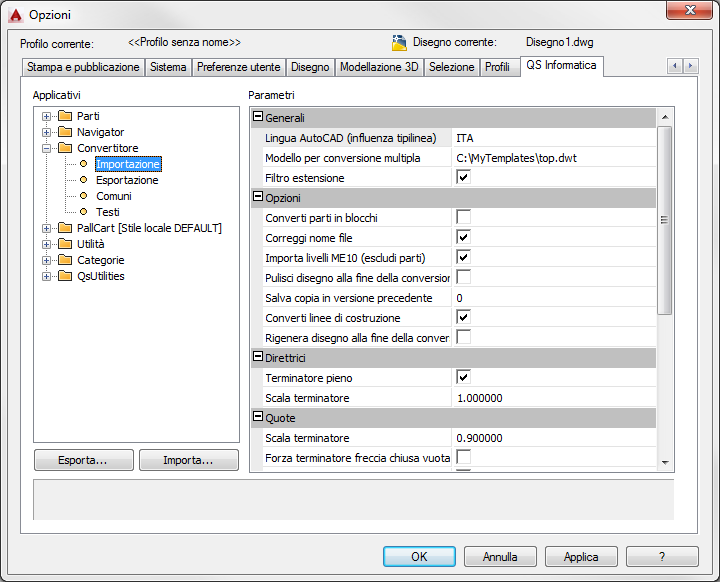The image size is (720, 582).
Task: Expand the Categorie tree node
Action: coord(46,260)
